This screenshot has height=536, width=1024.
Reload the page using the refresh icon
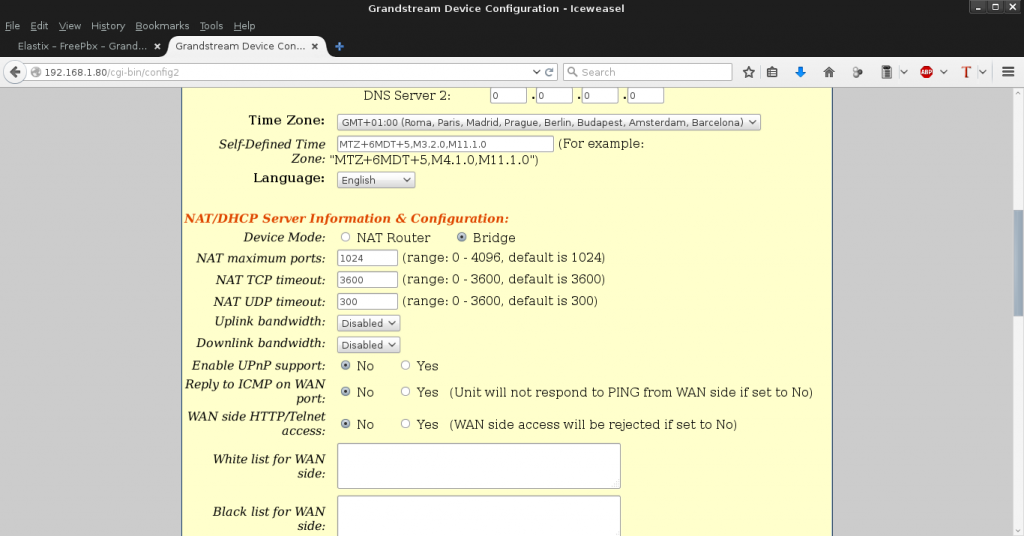(x=549, y=72)
